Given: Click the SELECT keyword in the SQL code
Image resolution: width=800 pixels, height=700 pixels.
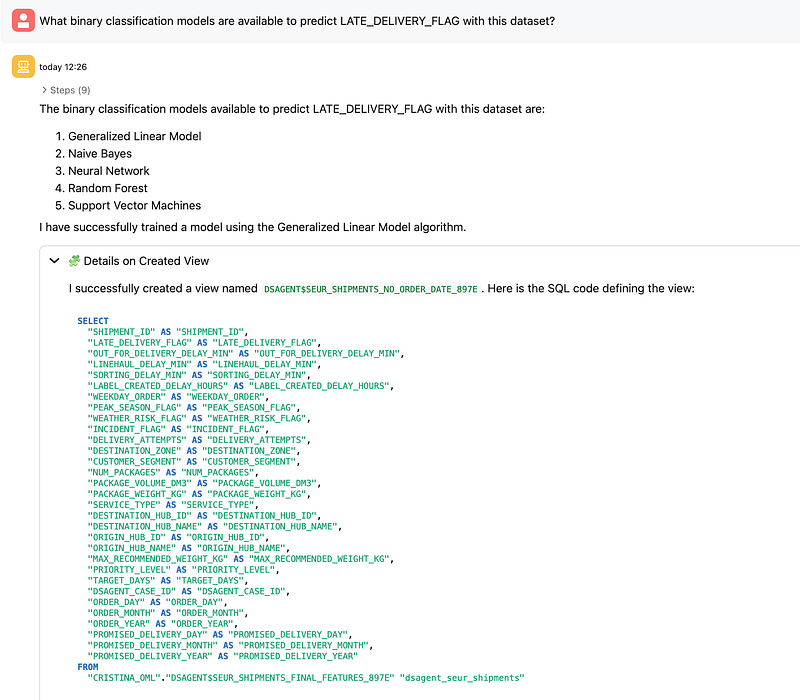Looking at the screenshot, I should (93, 321).
